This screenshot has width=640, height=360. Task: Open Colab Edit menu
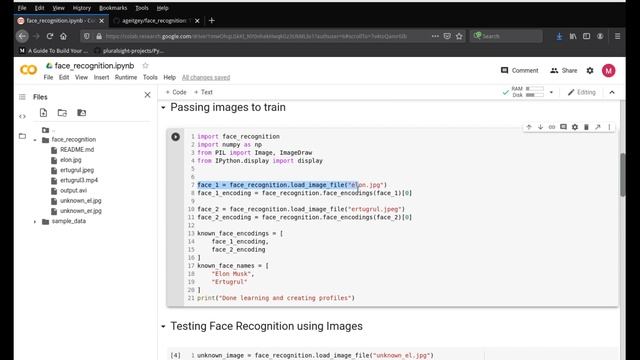[64, 77]
